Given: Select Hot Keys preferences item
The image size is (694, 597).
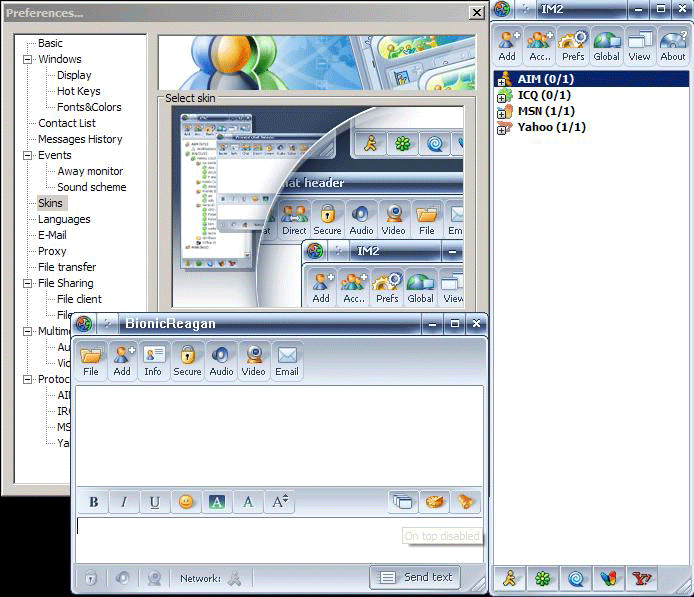Looking at the screenshot, I should [79, 91].
